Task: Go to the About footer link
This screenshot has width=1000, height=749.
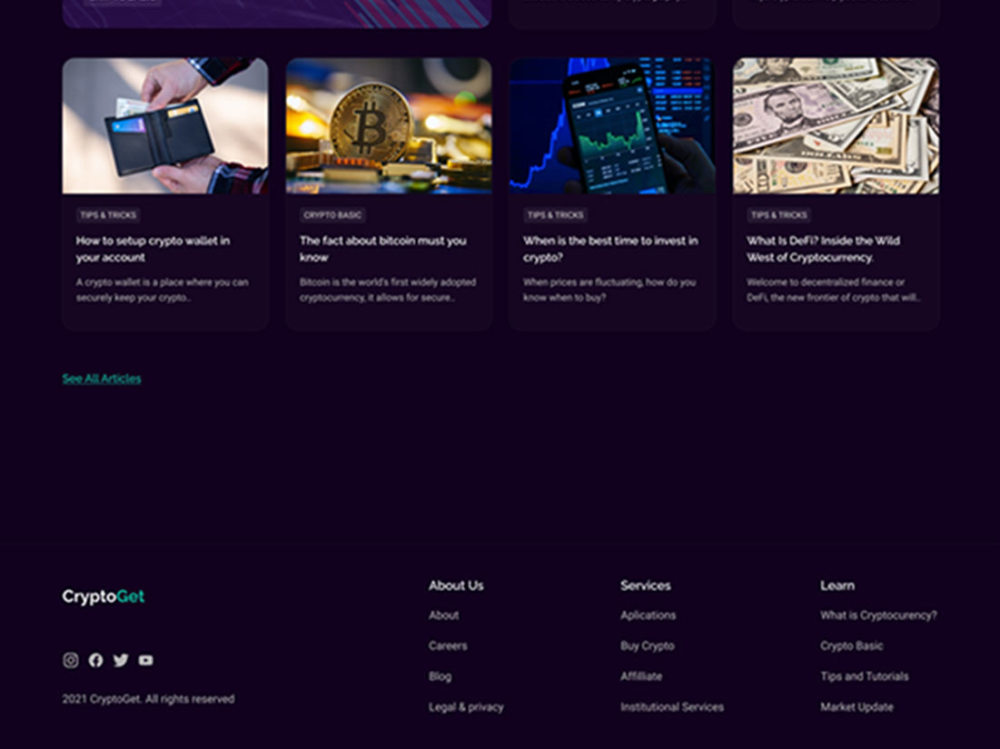Action: [x=444, y=615]
